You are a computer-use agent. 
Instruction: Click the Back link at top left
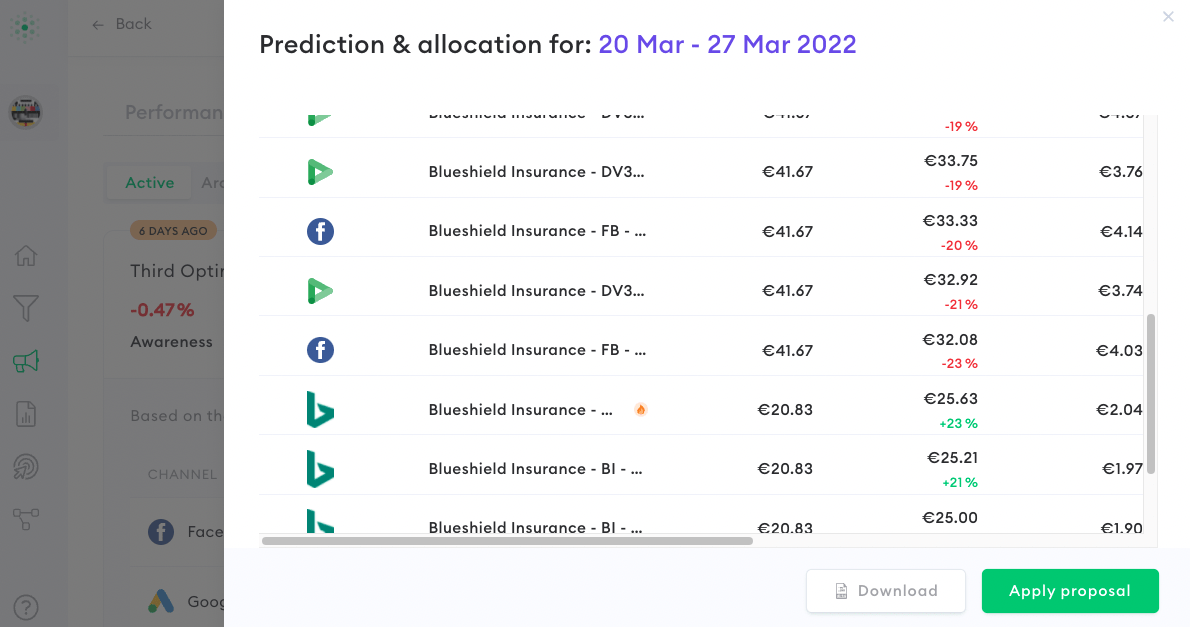[x=122, y=23]
